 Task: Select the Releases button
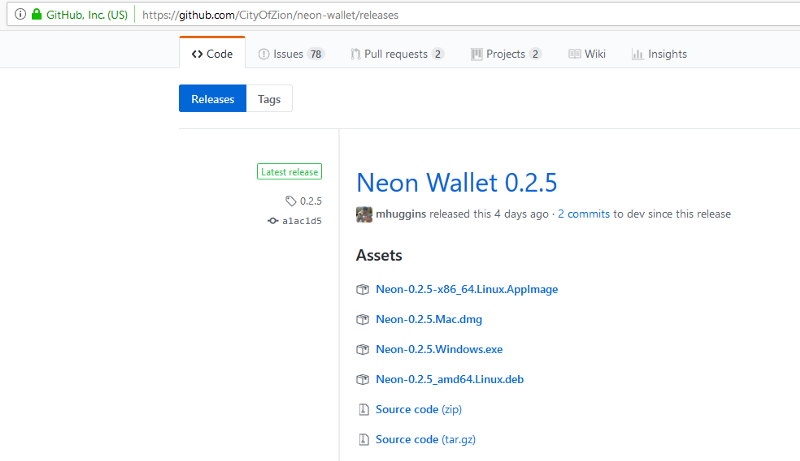[213, 98]
